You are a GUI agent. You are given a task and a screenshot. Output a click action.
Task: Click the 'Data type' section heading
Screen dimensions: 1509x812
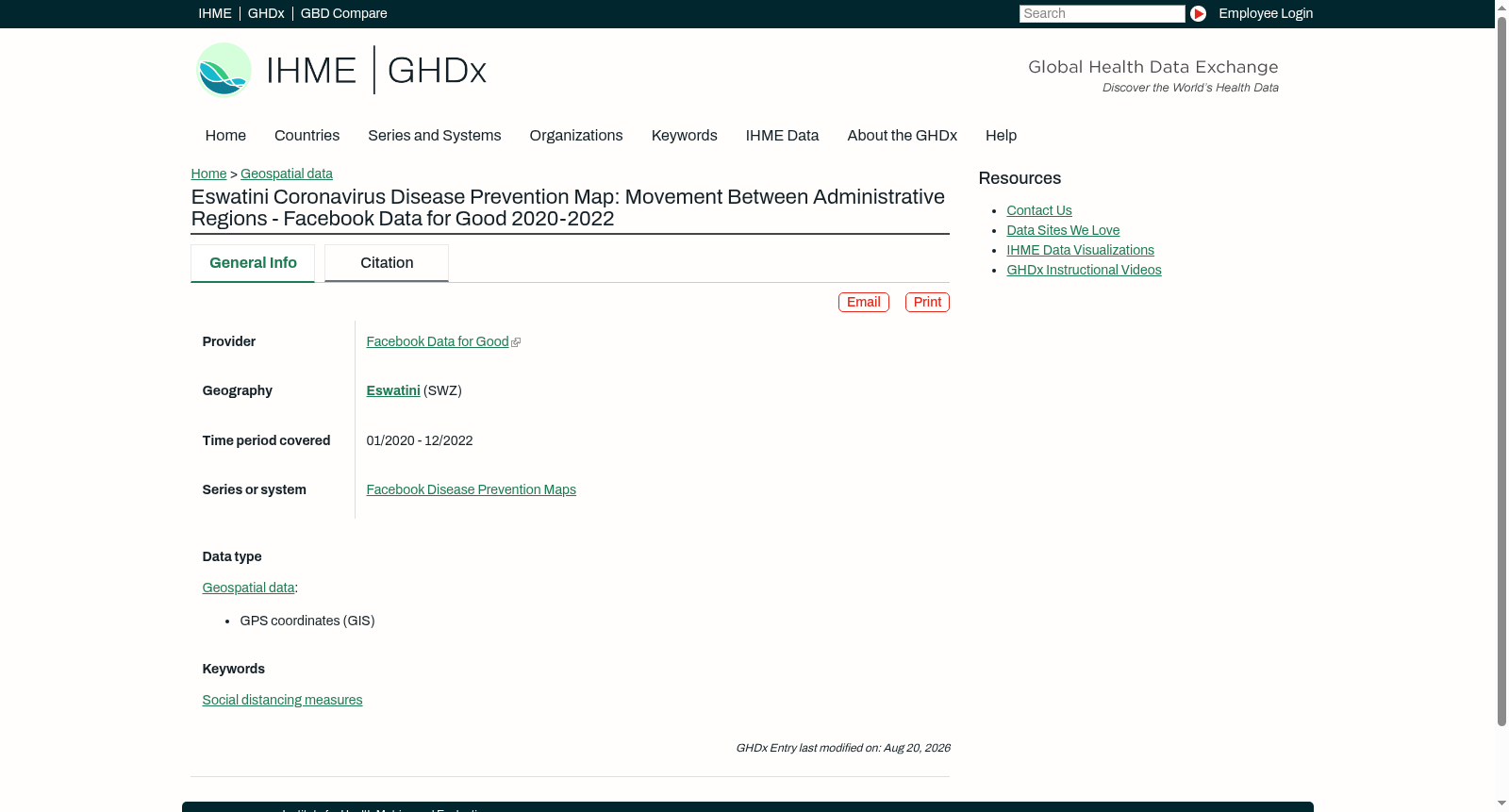coord(231,556)
